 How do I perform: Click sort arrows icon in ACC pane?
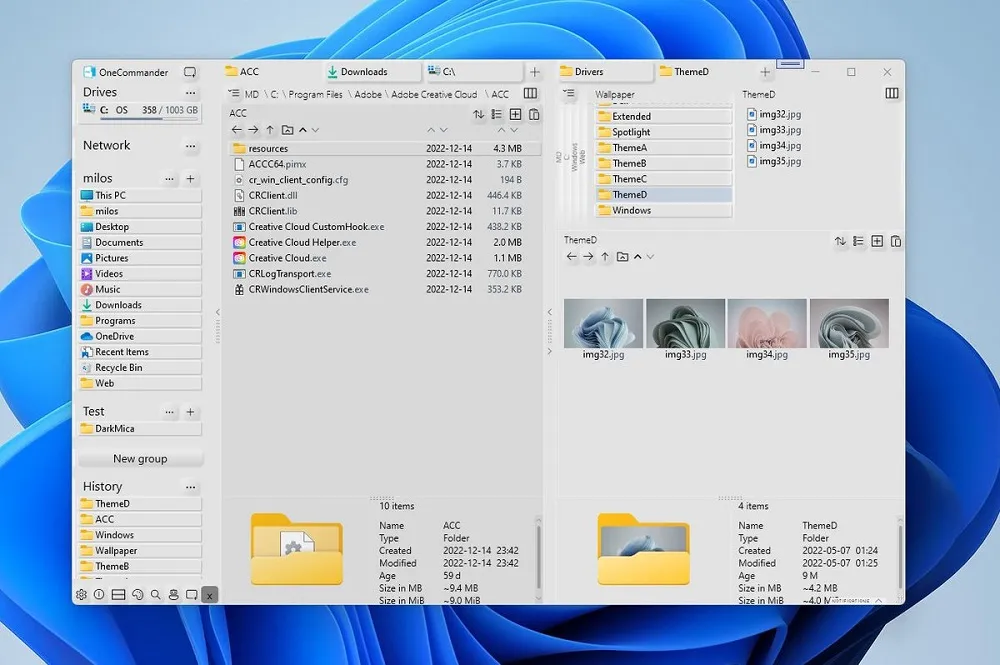[x=478, y=114]
